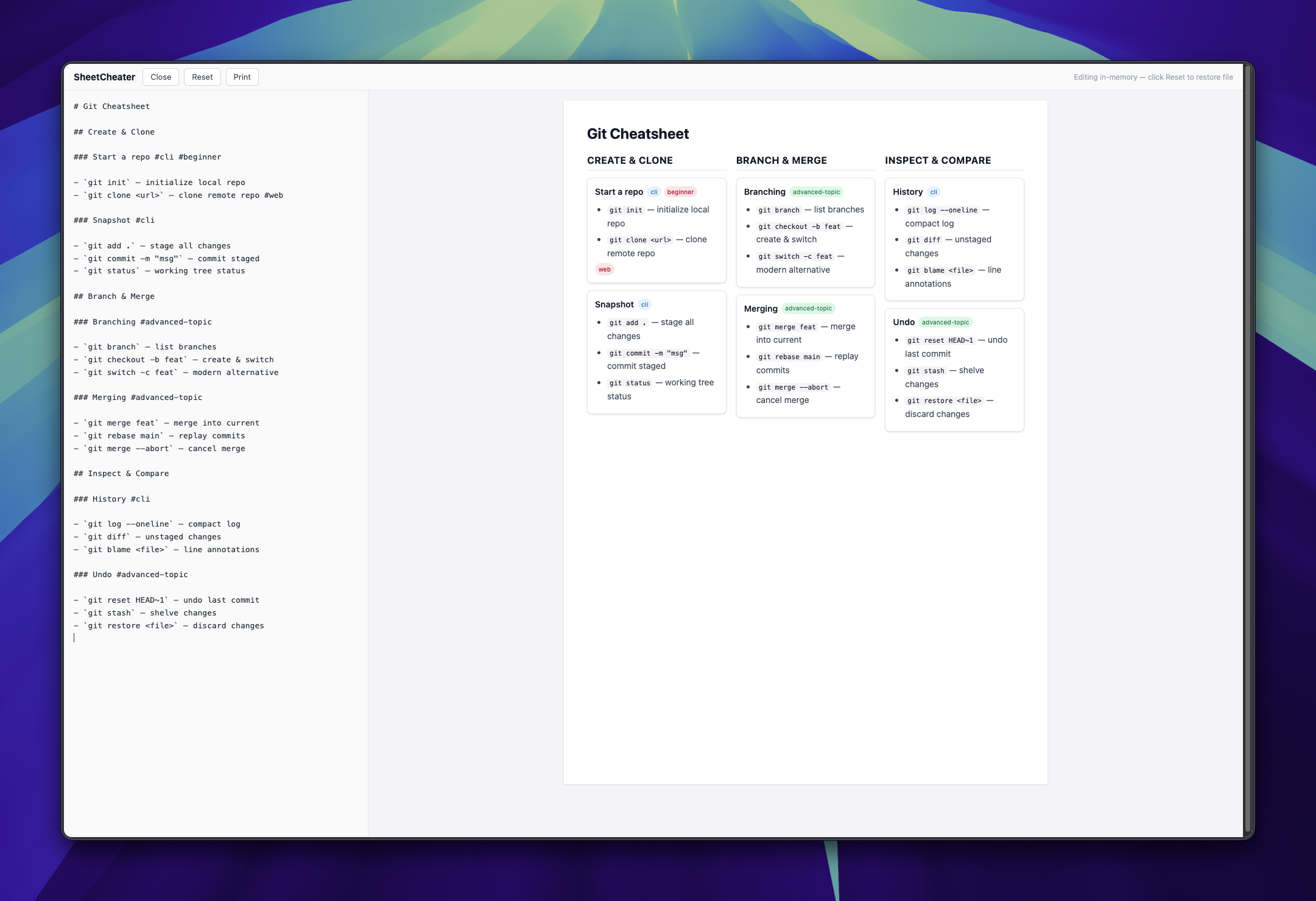Click '### Undo #advanced-topic' editor line

click(131, 575)
